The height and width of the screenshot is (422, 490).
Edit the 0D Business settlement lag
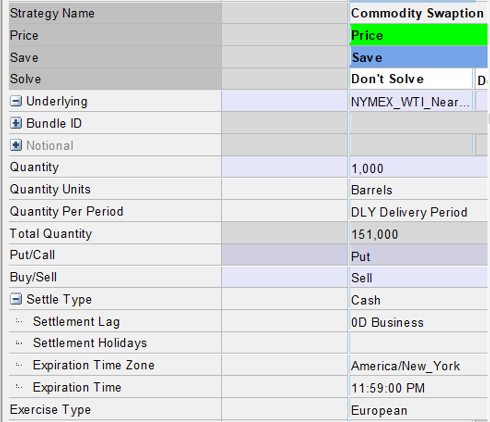(x=419, y=321)
